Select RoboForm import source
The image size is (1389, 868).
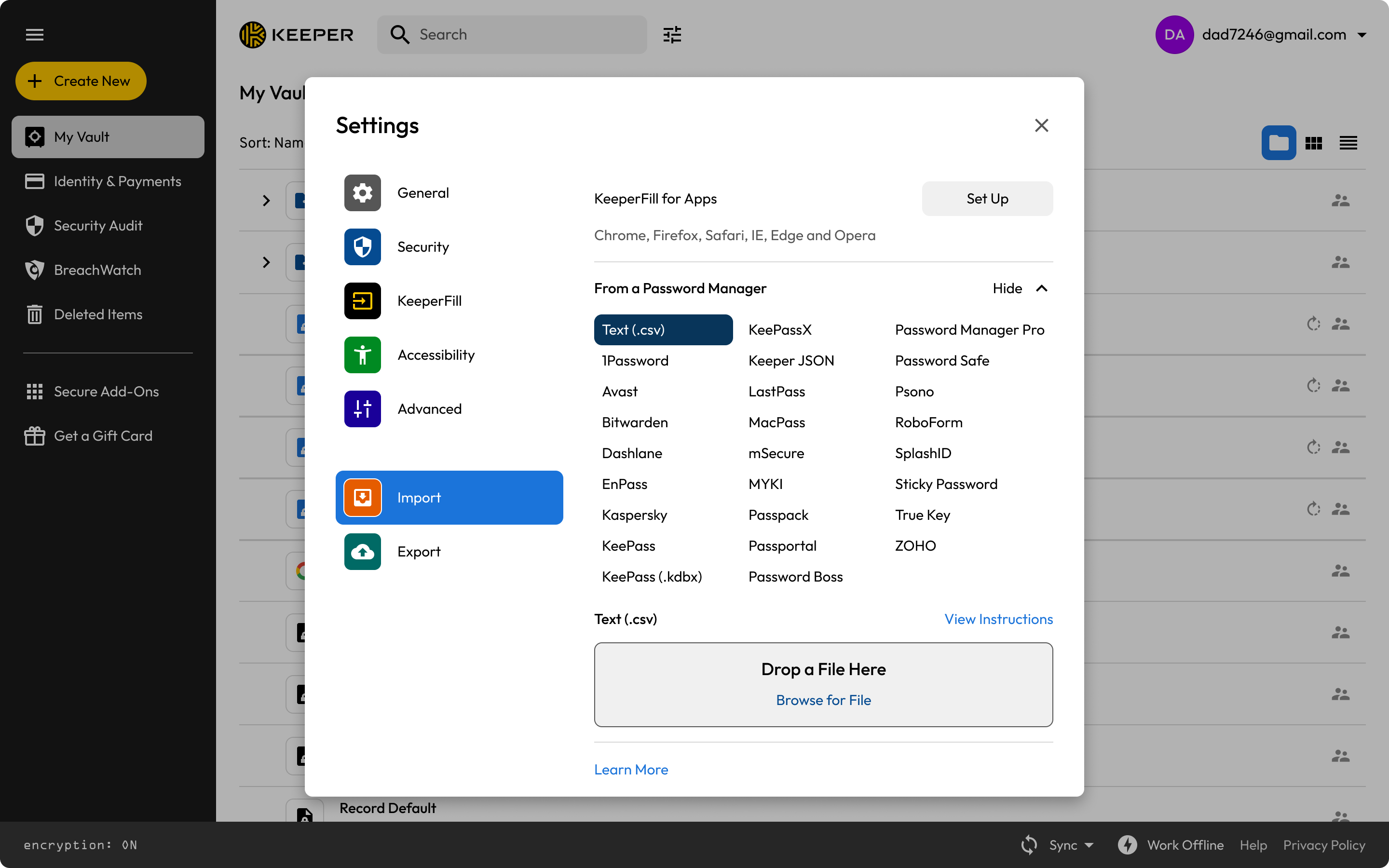[928, 422]
